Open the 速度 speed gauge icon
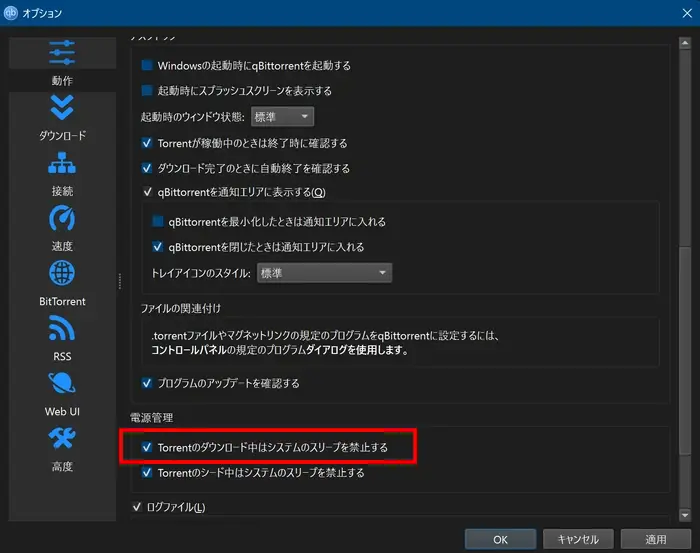700x553 pixels. coord(62,218)
